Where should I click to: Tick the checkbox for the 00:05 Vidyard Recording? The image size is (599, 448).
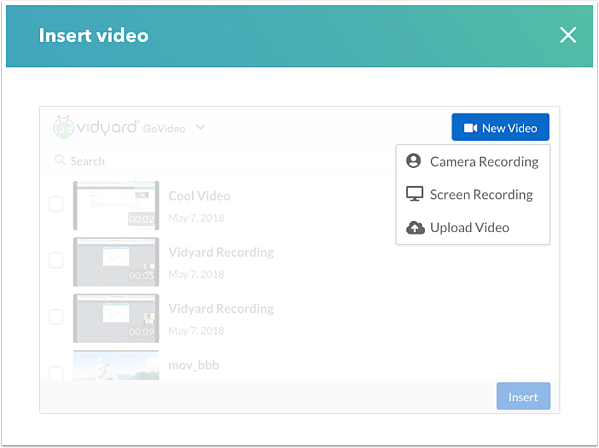tap(56, 260)
